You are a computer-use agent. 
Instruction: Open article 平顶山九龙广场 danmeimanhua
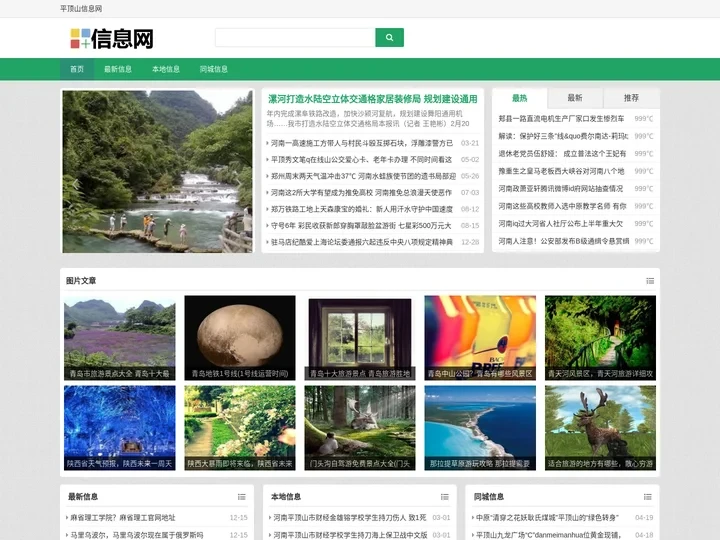(548, 535)
